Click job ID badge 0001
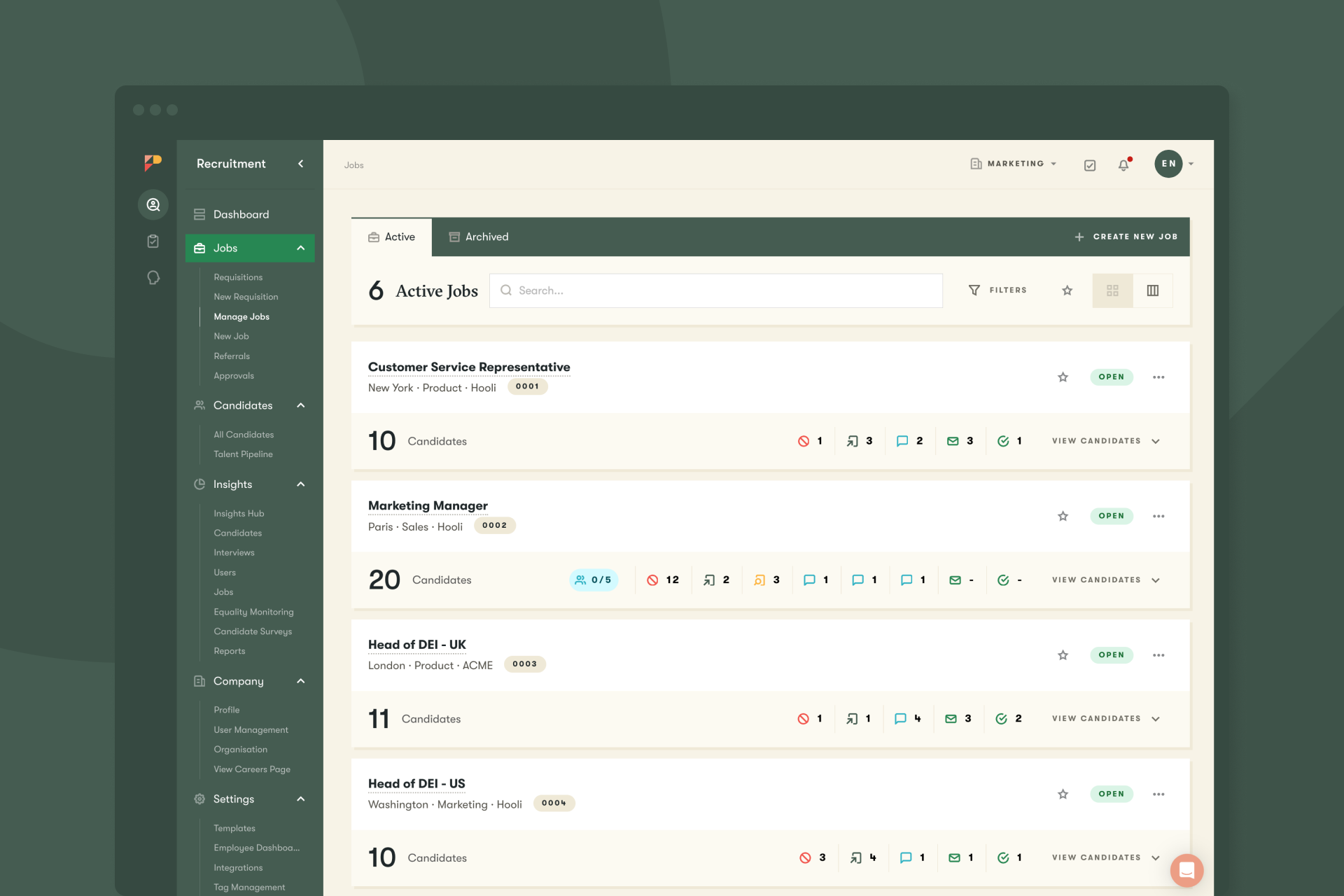 pyautogui.click(x=527, y=386)
